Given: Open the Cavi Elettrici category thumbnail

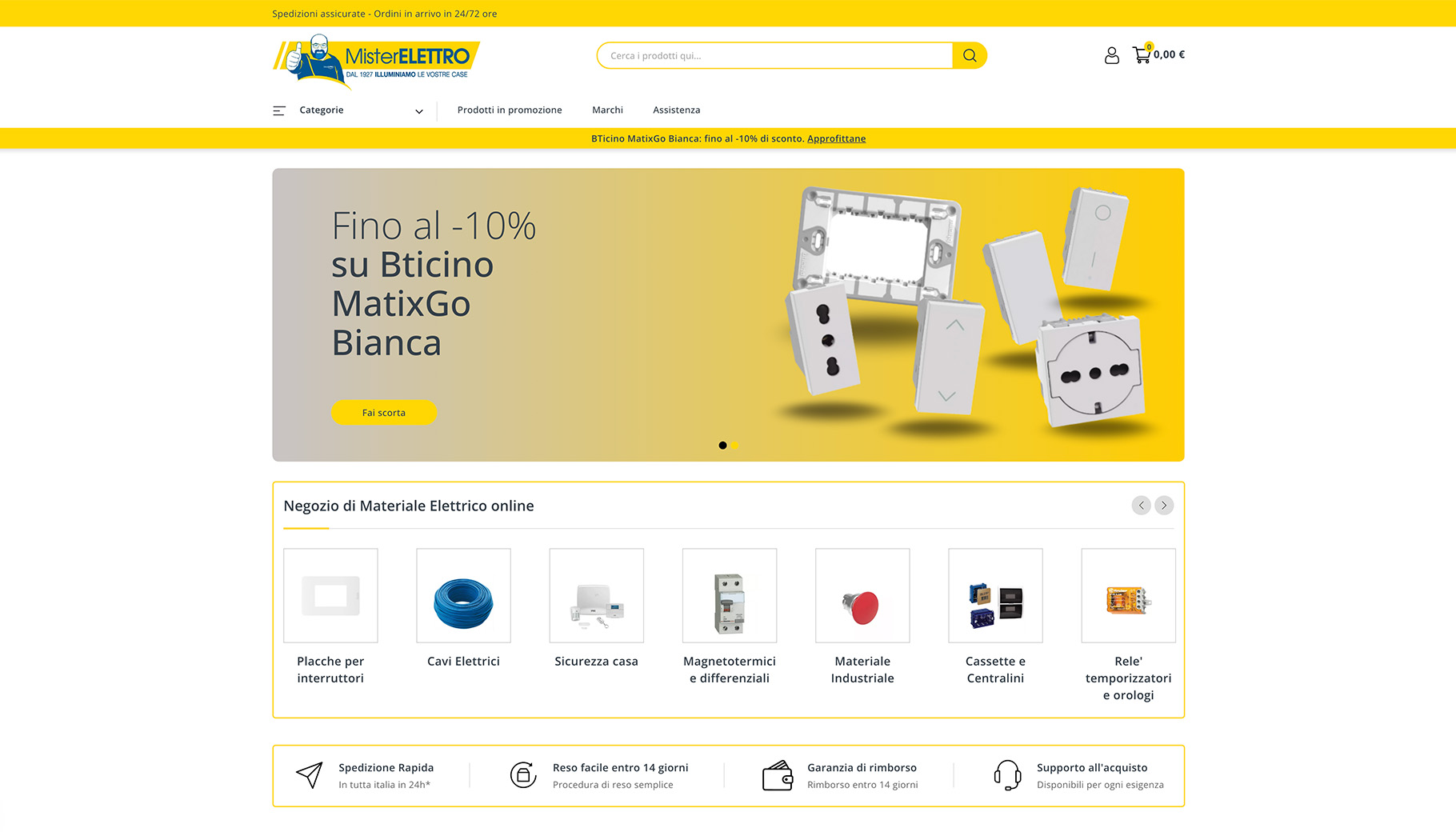Looking at the screenshot, I should coord(463,595).
